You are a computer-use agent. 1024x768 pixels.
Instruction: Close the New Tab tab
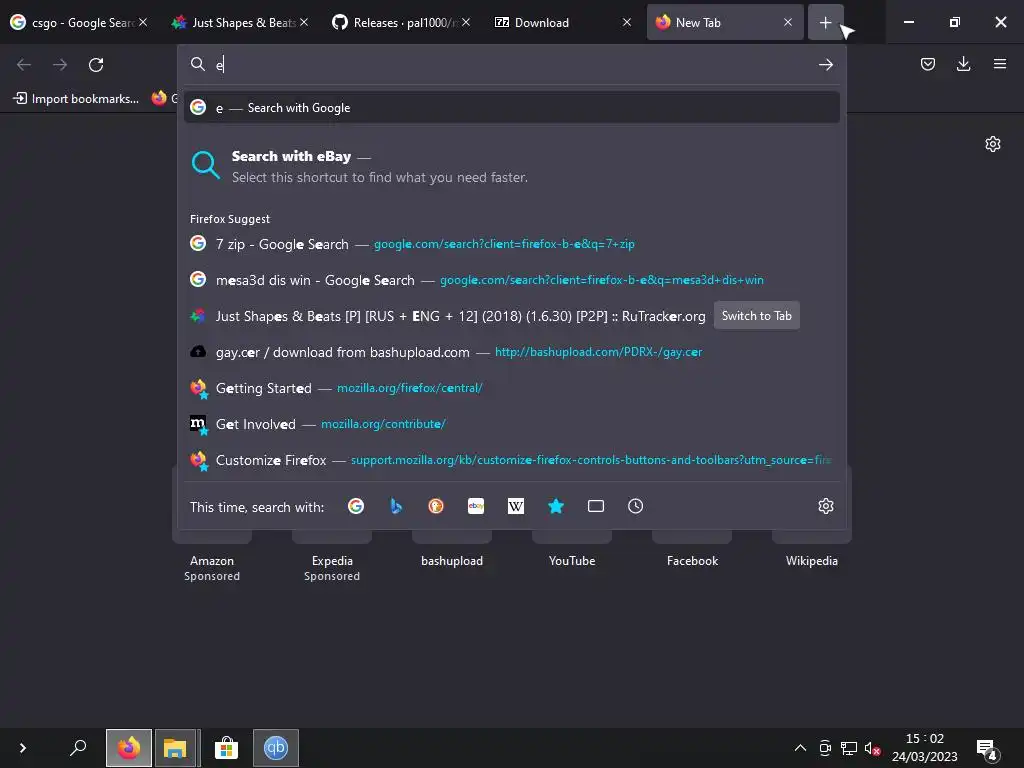[788, 22]
